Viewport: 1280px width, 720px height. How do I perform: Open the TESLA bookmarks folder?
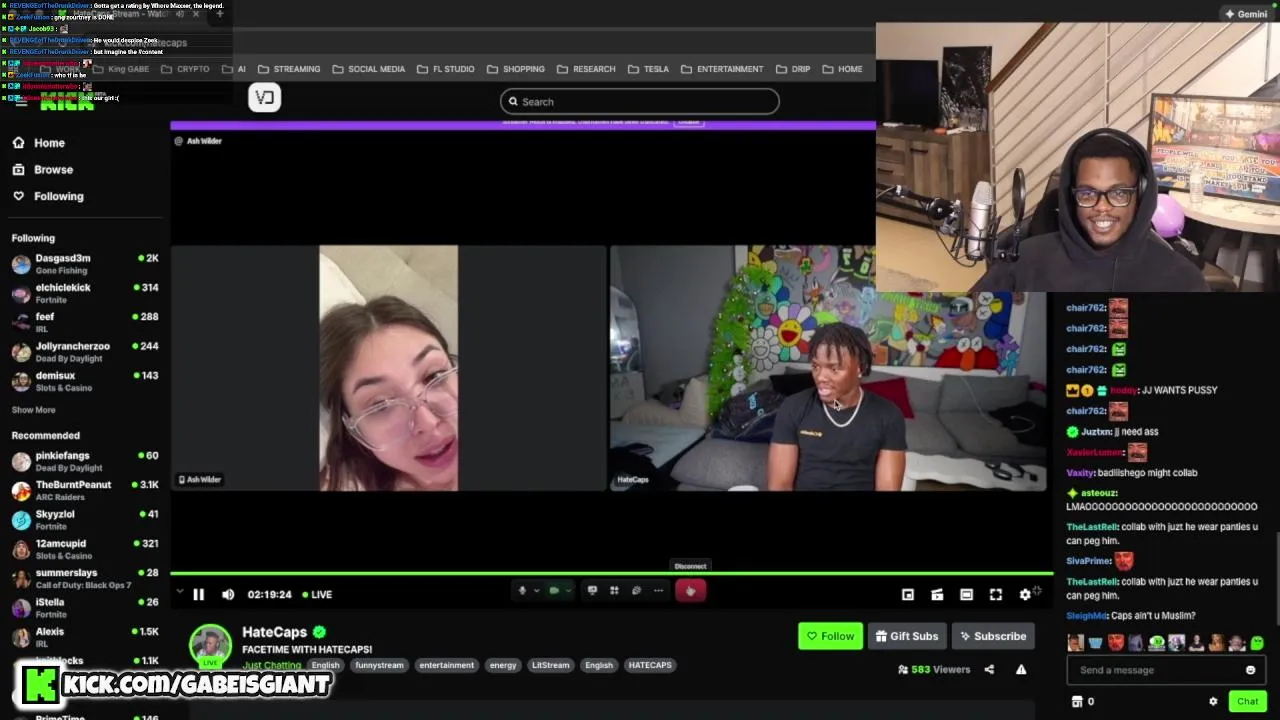pyautogui.click(x=648, y=69)
